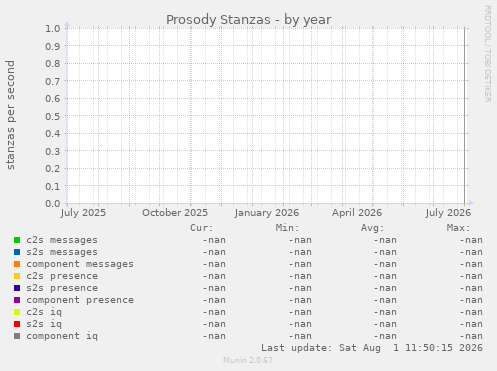Click the yellow c2s presence swatch
Screen dimensions: 497x371
tap(17, 276)
